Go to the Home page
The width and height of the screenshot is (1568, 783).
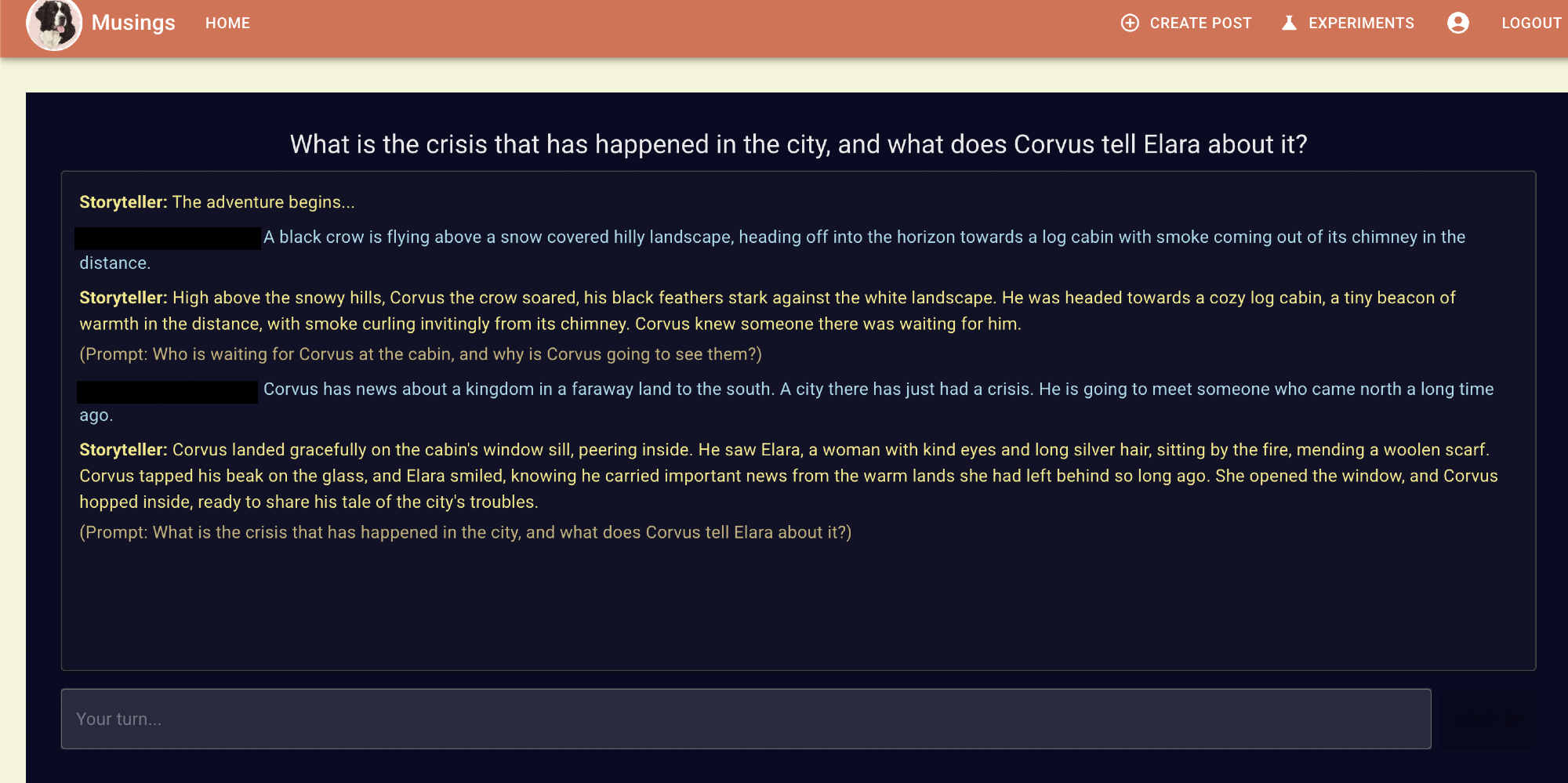227,24
